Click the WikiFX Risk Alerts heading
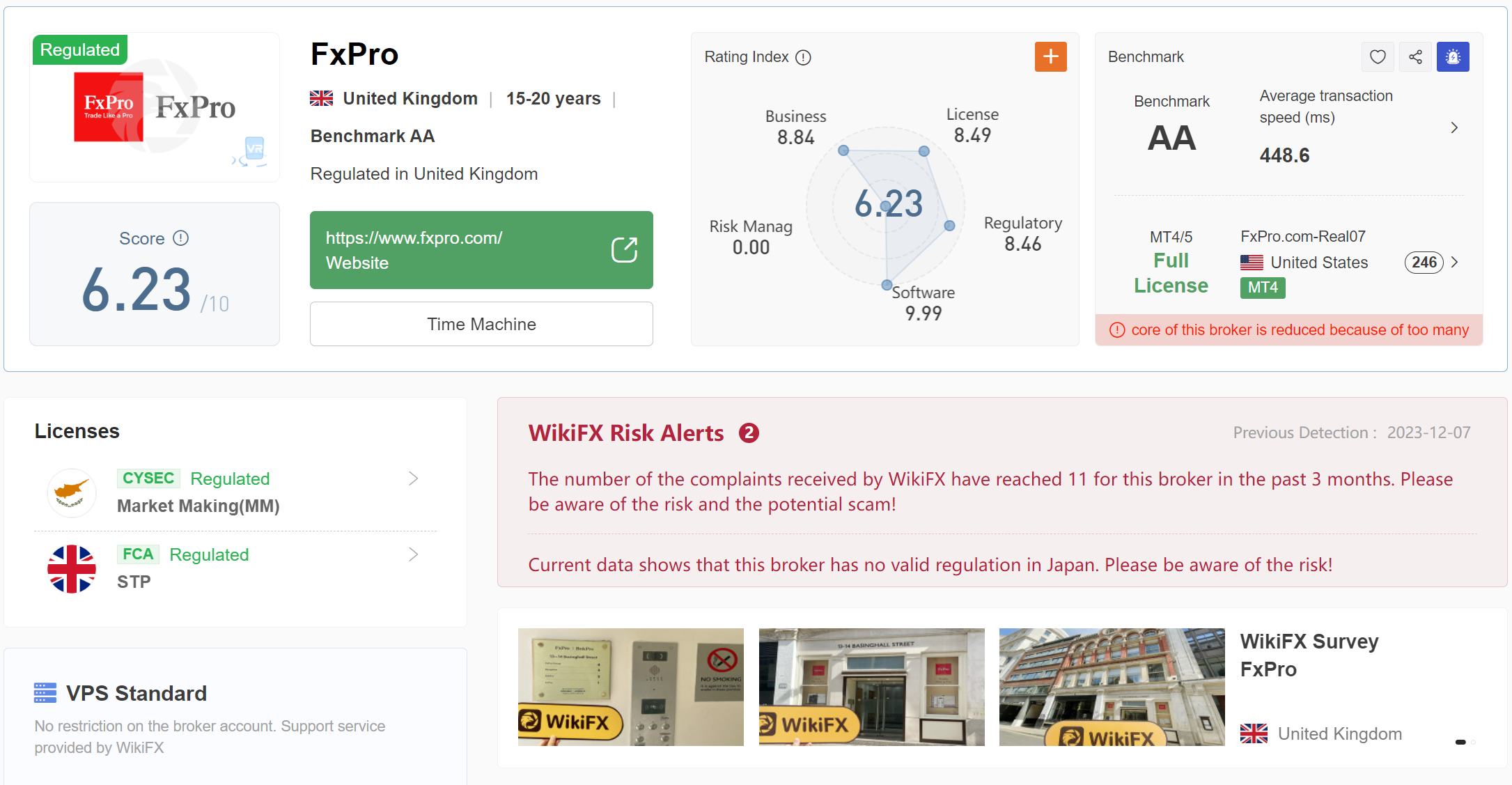 point(625,433)
